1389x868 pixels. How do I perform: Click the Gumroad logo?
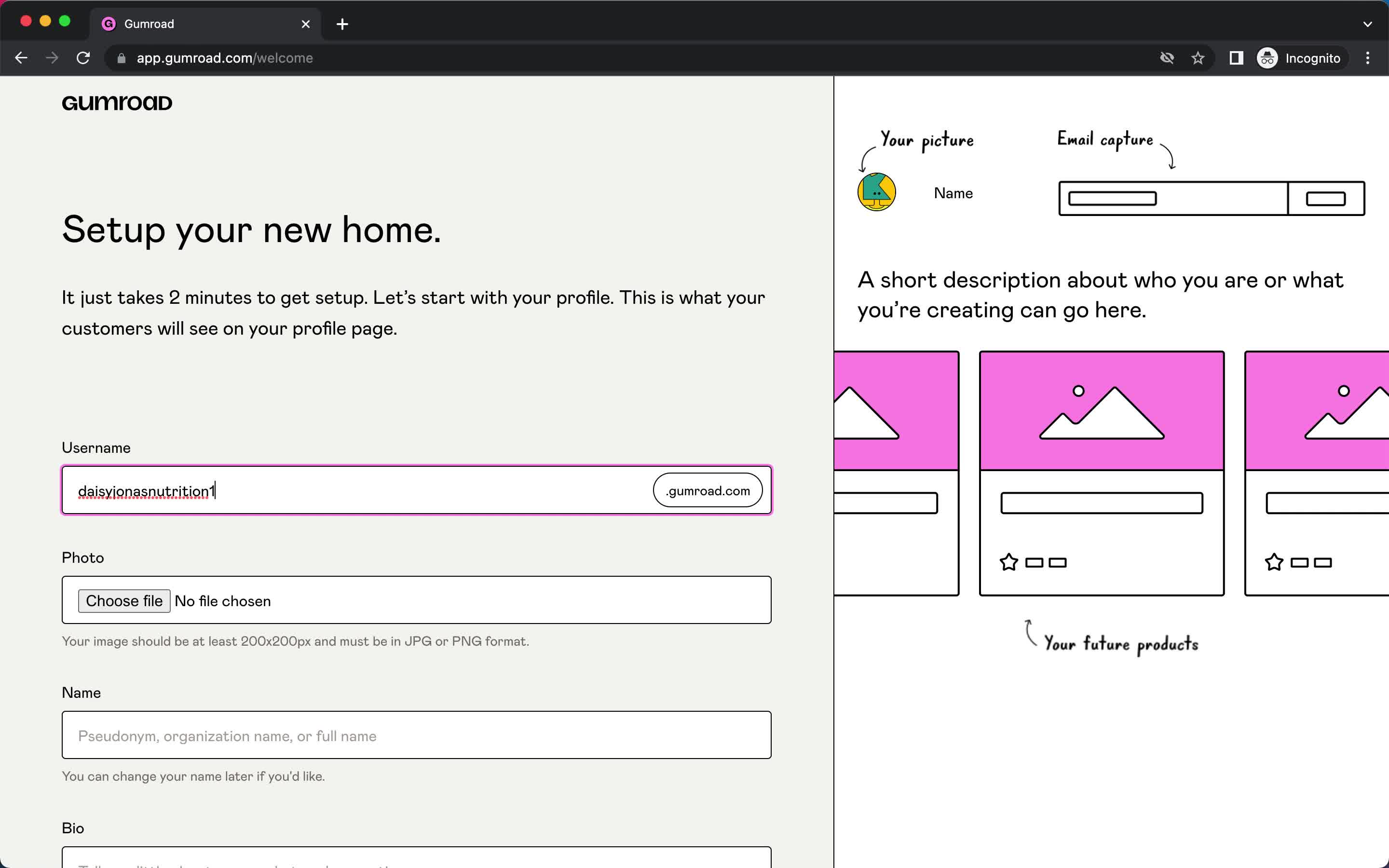(x=117, y=103)
